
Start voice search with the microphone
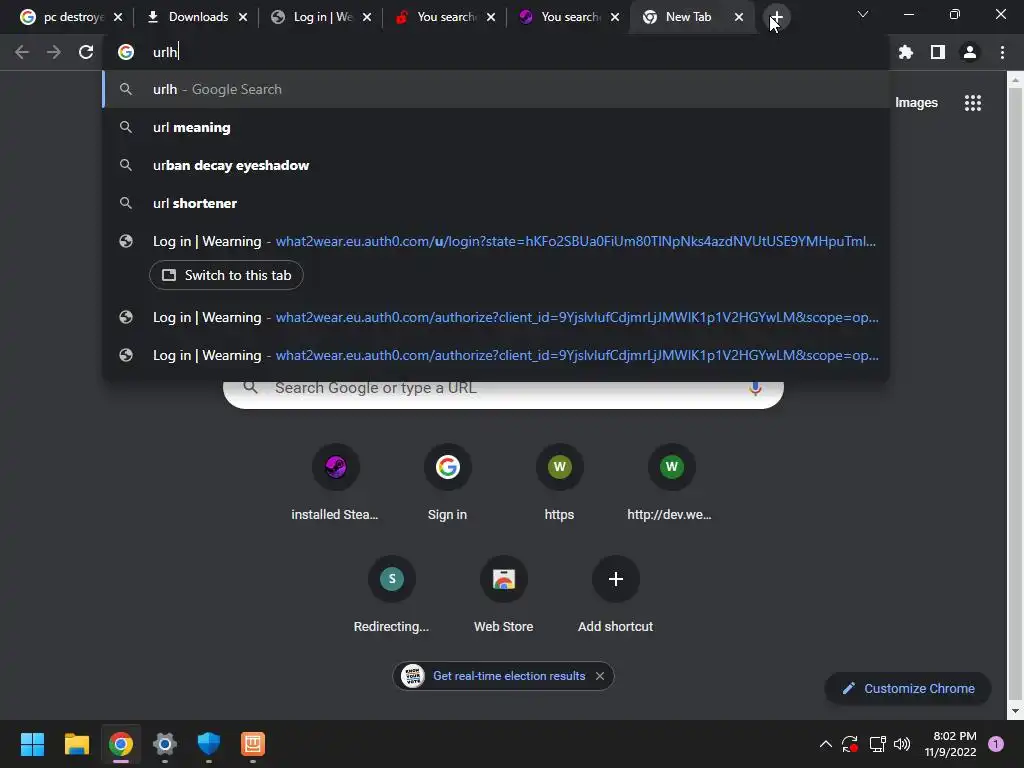[x=755, y=389]
